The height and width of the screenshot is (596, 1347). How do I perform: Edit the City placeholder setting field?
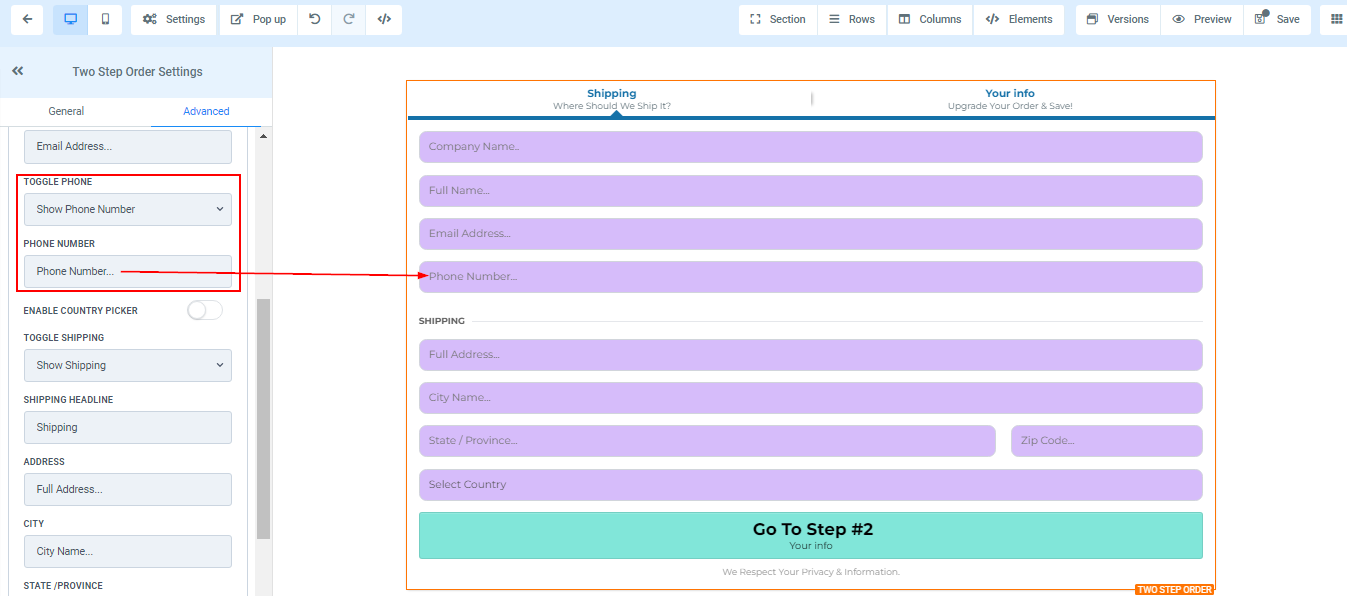128,551
